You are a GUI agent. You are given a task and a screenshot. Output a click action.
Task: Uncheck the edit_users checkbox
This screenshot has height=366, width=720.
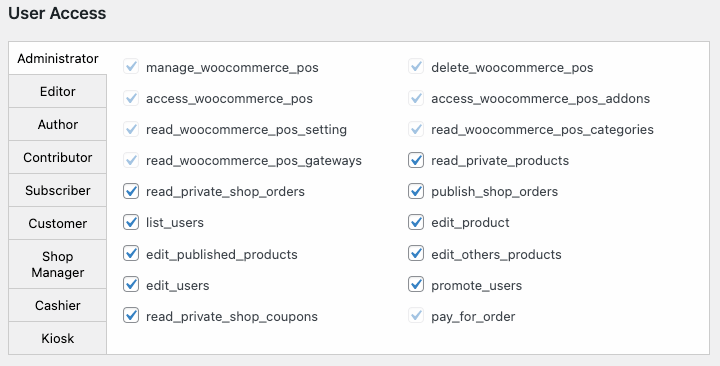[131, 285]
